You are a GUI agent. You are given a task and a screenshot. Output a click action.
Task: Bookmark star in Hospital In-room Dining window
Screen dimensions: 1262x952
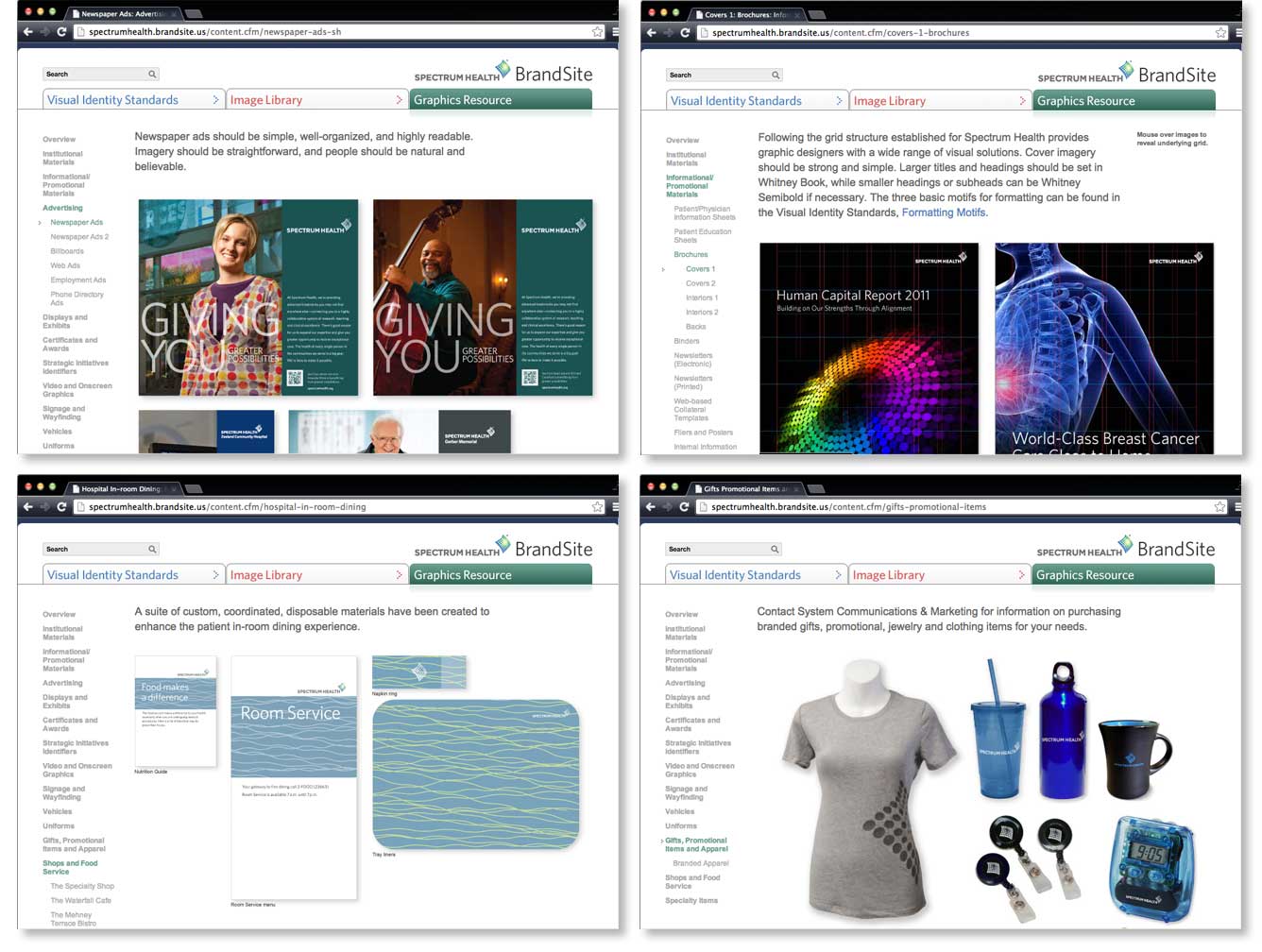(597, 506)
